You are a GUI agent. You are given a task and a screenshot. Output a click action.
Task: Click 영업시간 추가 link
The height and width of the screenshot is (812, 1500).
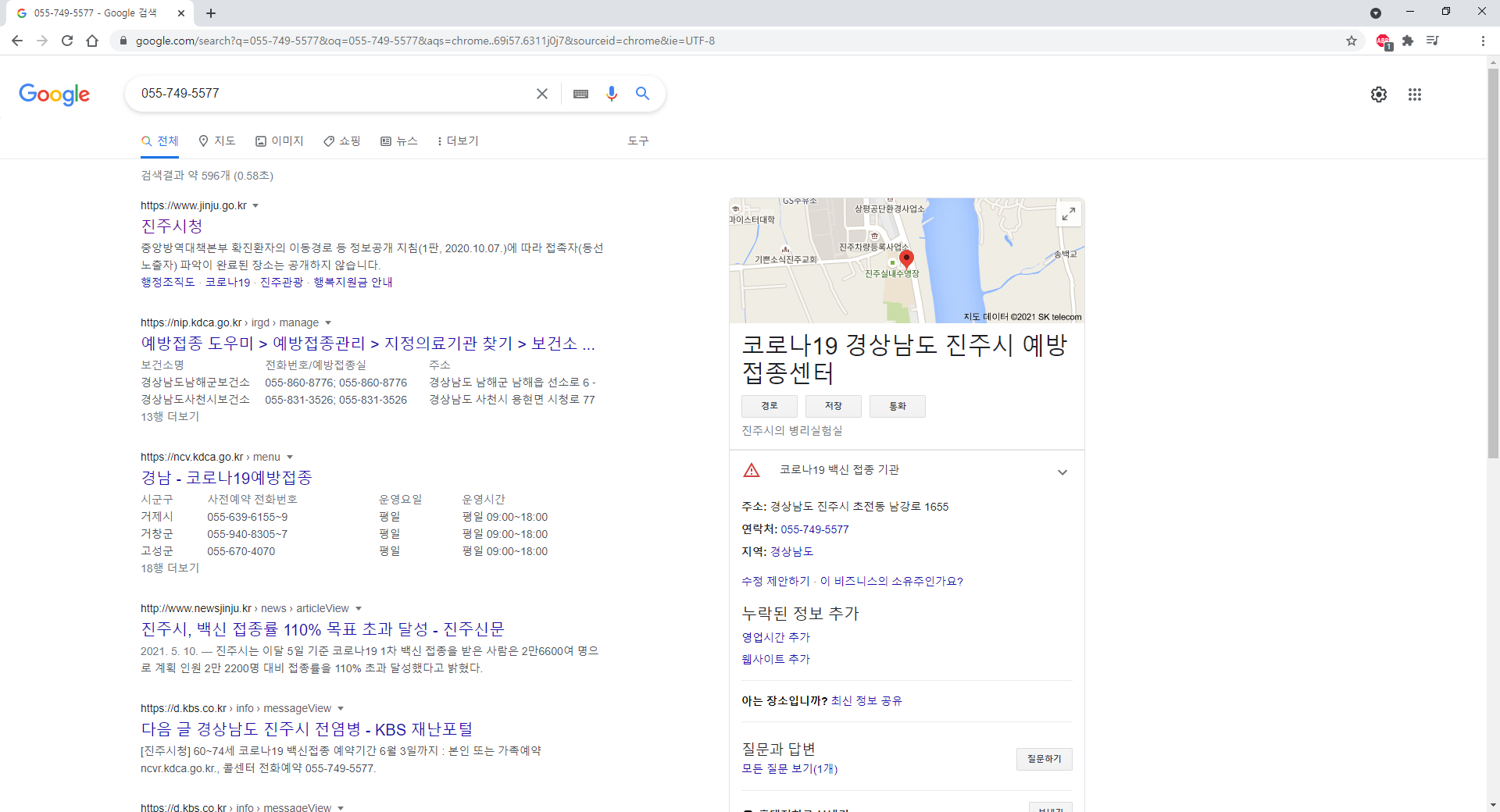tap(776, 637)
